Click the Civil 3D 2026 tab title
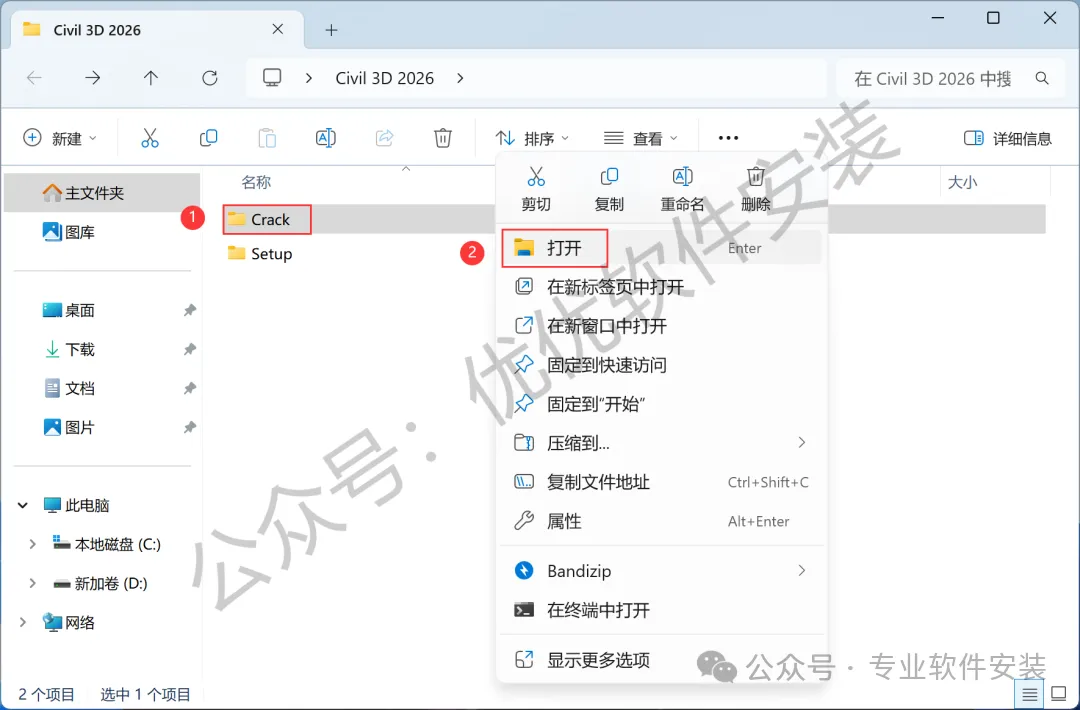1080x710 pixels. (x=96, y=30)
